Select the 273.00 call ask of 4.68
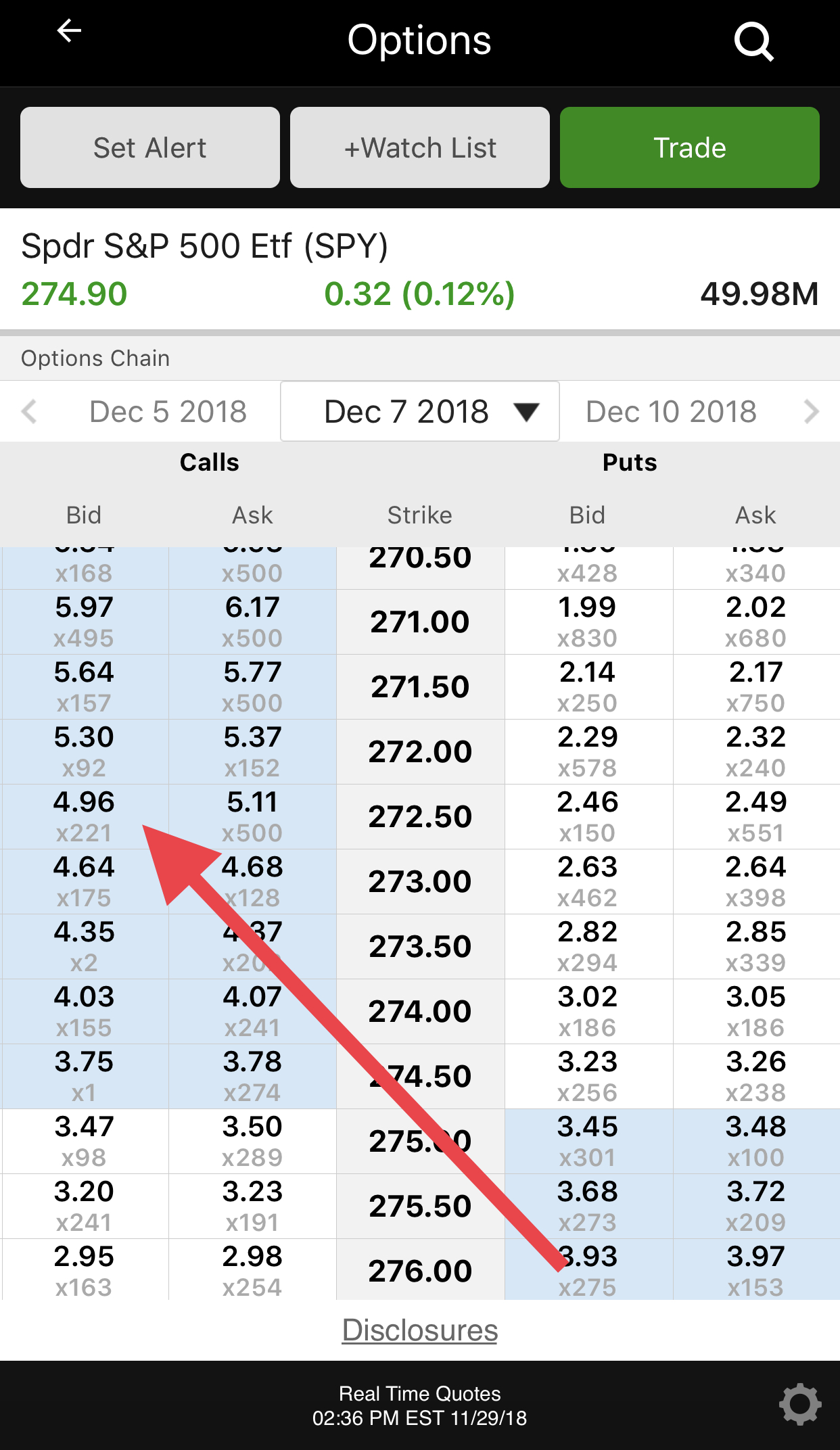 252,881
